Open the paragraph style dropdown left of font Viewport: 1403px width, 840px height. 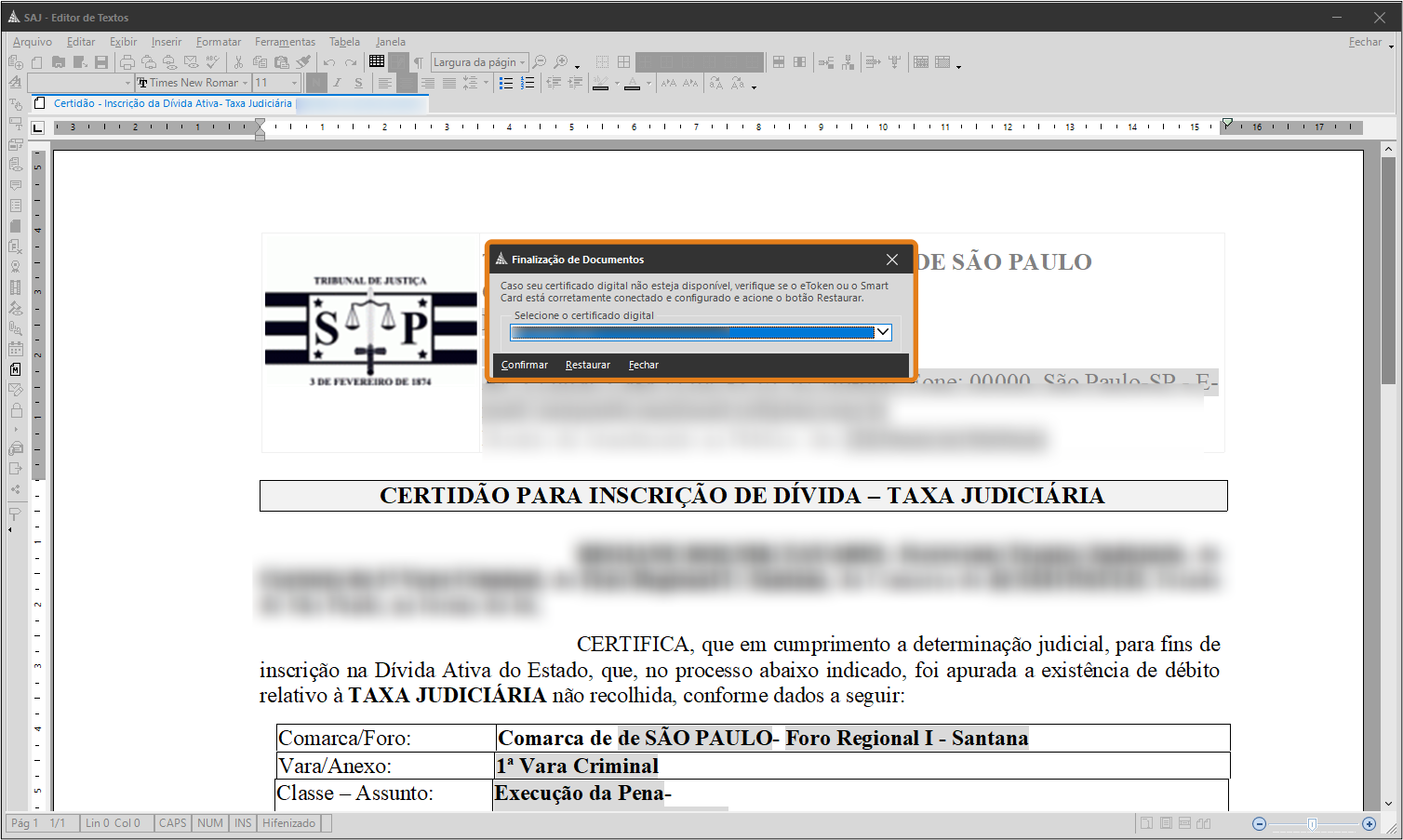click(x=127, y=83)
